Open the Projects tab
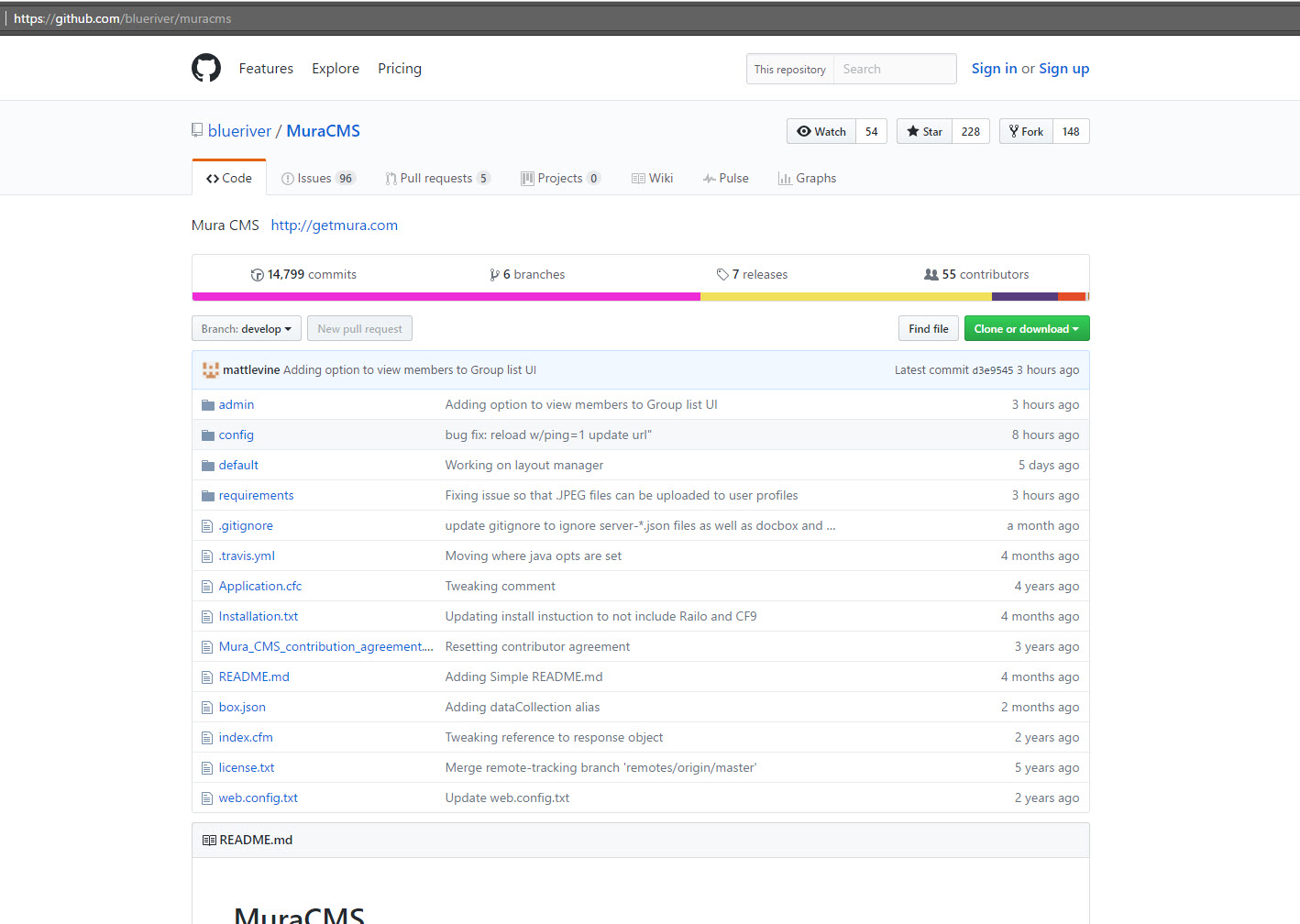This screenshot has height=924, width=1300. 561,178
